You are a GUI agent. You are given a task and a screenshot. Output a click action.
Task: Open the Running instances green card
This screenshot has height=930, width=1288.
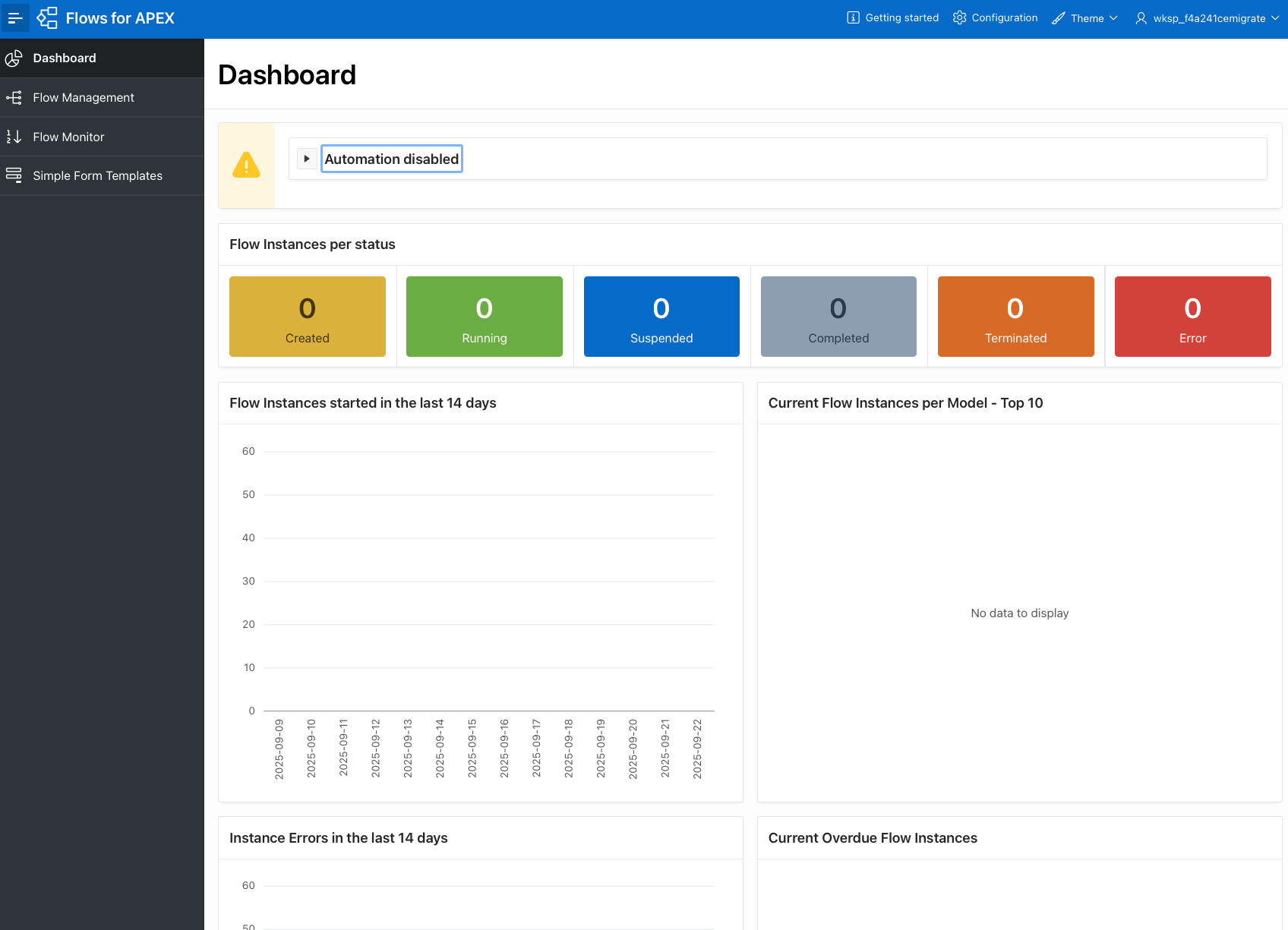(485, 317)
